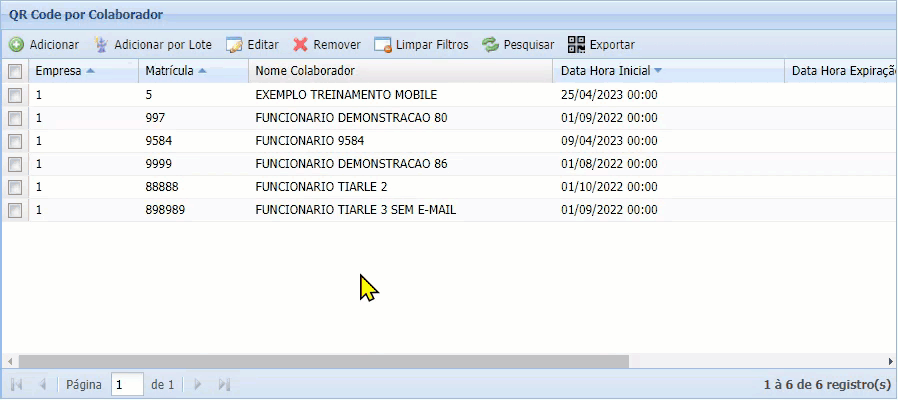Export using the QR code Exportar icon
Screen dimensions: 898x400
point(576,45)
